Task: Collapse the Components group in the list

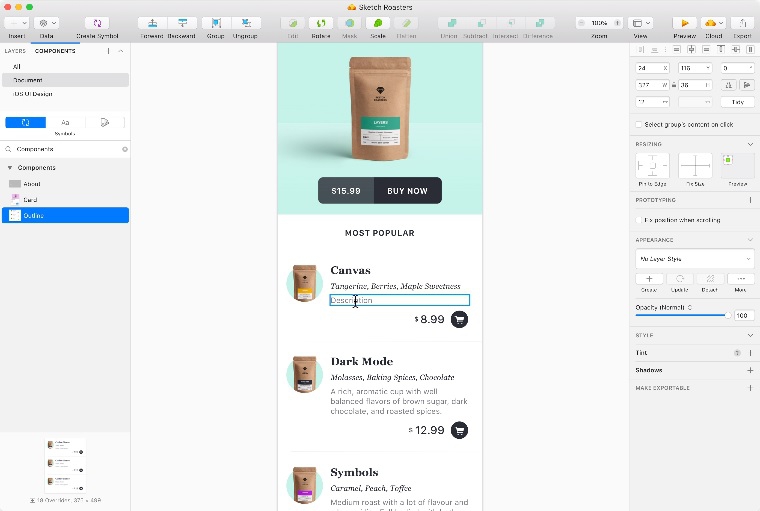Action: click(x=10, y=168)
